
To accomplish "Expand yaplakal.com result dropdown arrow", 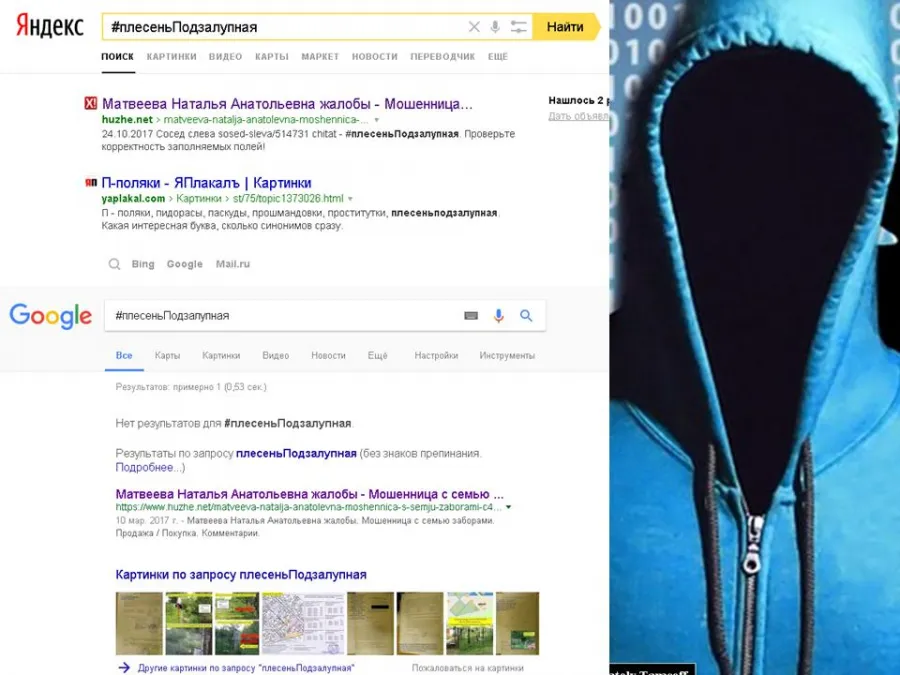I will 351,199.
